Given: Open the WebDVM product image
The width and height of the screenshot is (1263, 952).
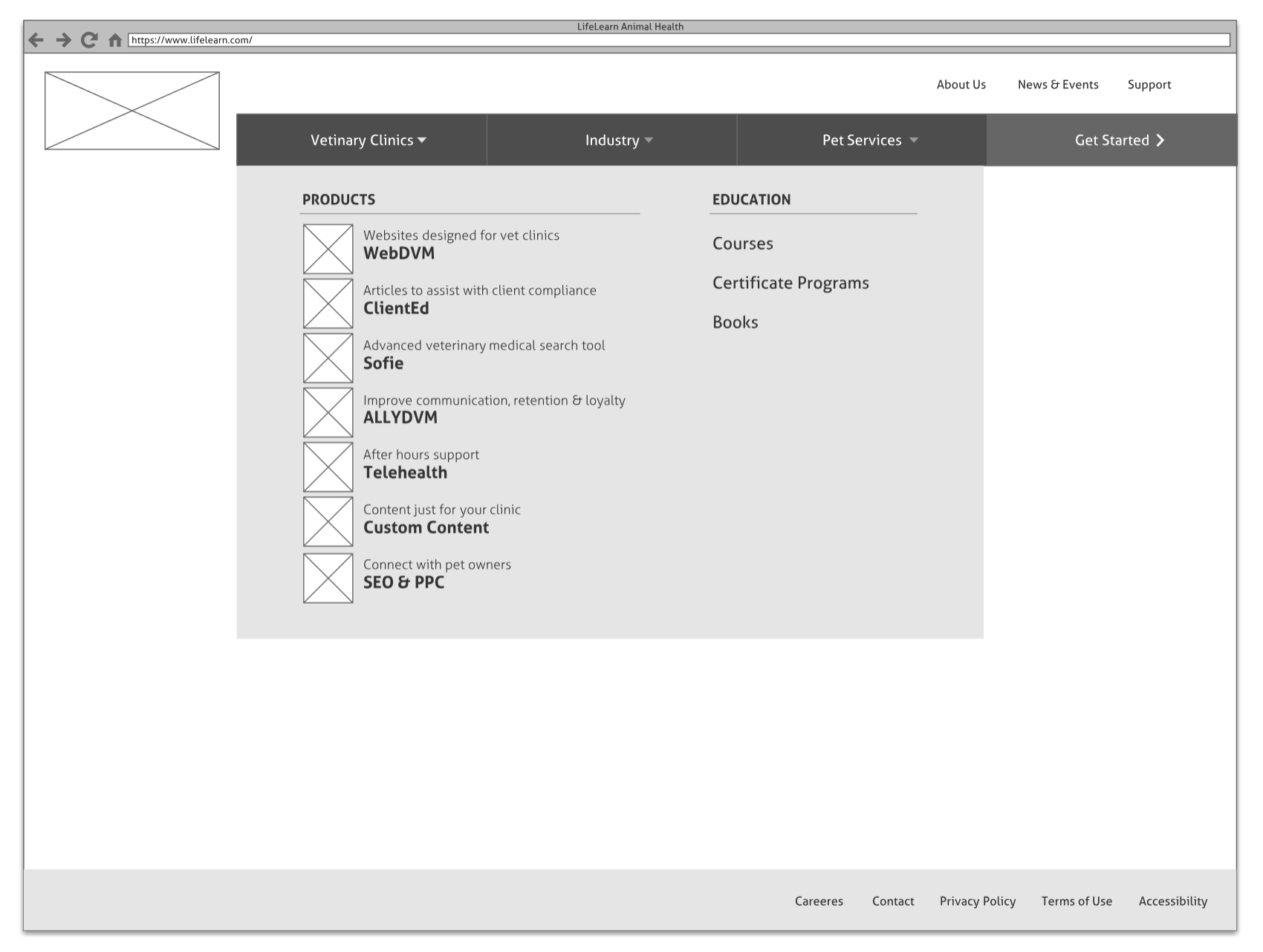Looking at the screenshot, I should pos(328,249).
